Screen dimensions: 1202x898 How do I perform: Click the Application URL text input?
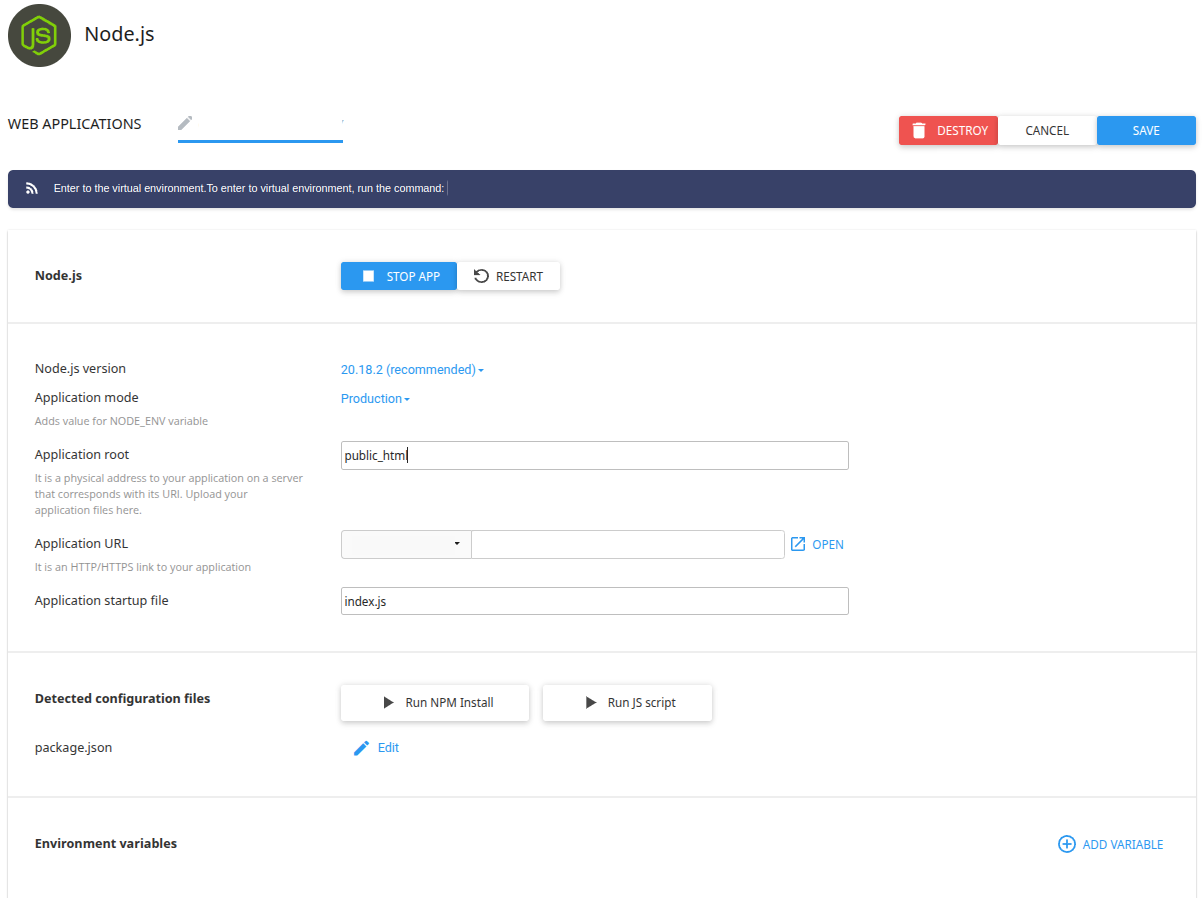tap(627, 544)
